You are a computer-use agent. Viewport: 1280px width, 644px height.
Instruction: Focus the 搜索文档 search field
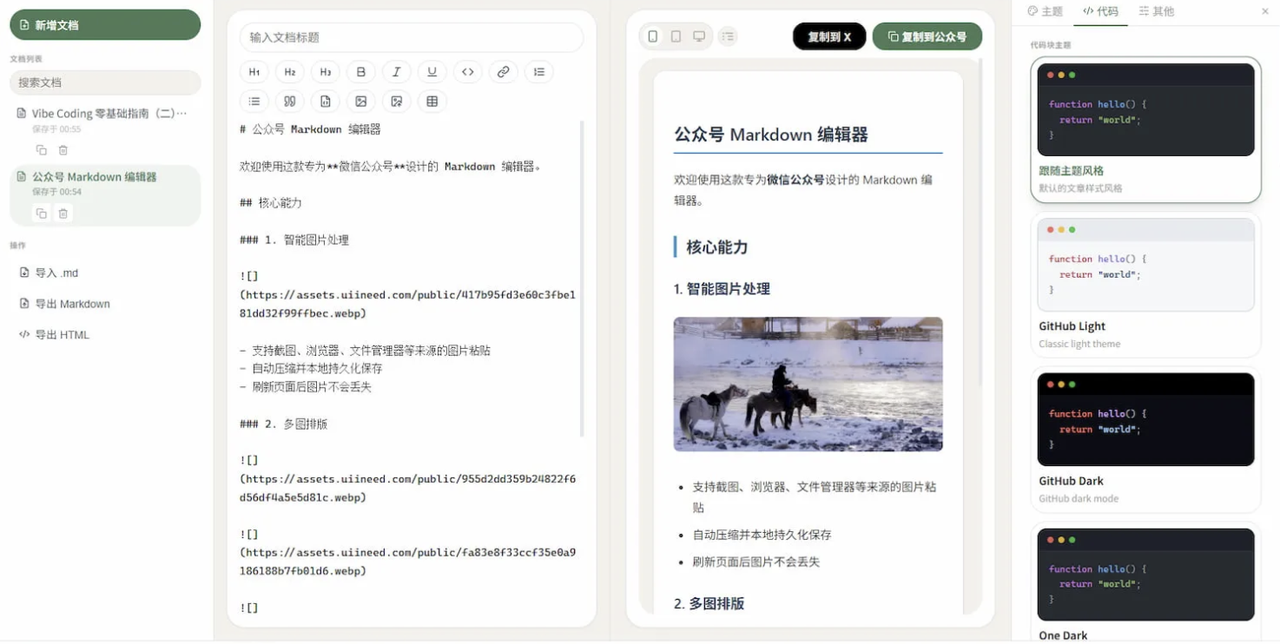105,82
